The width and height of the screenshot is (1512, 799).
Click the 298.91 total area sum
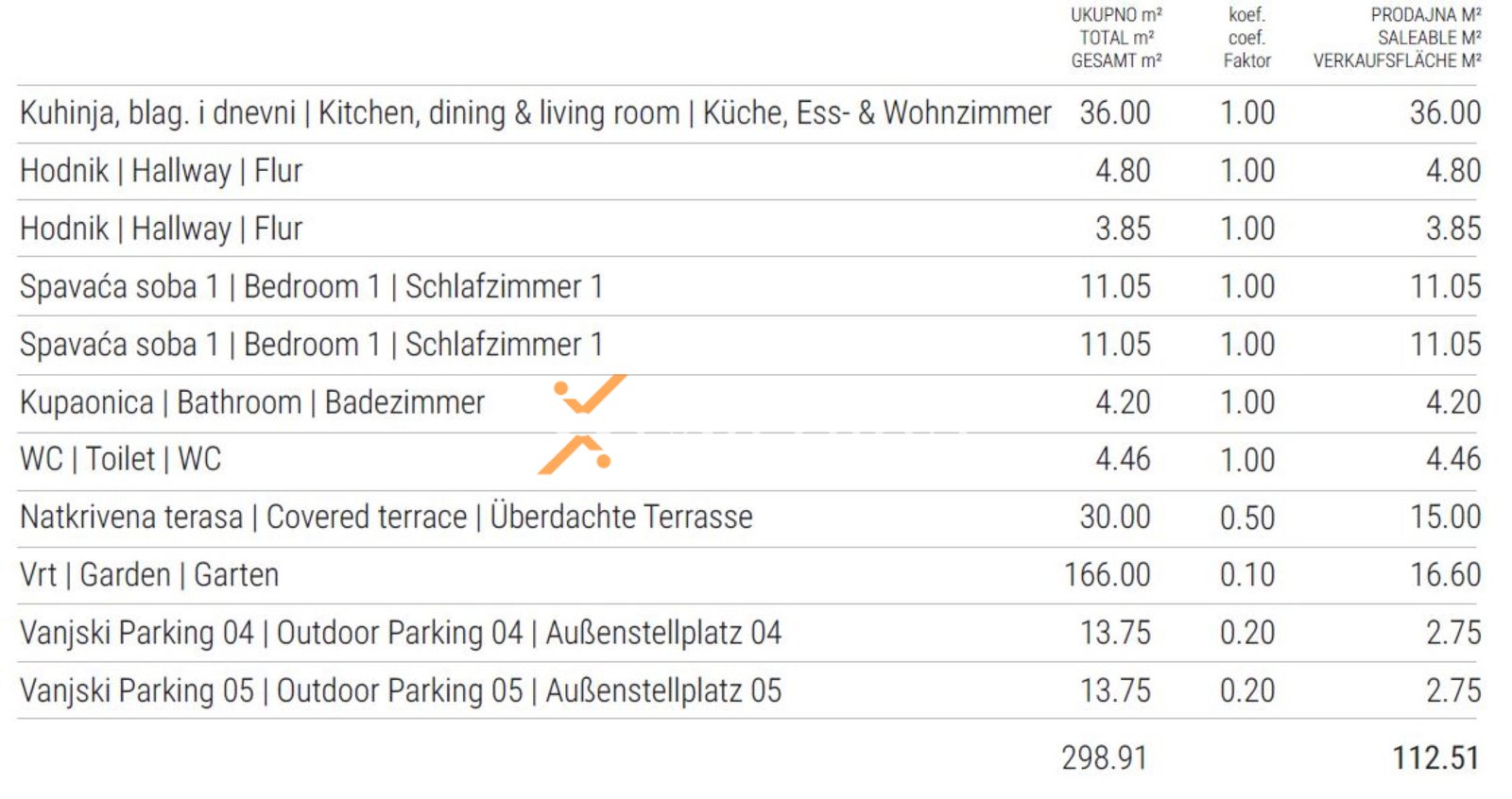click(x=1104, y=758)
